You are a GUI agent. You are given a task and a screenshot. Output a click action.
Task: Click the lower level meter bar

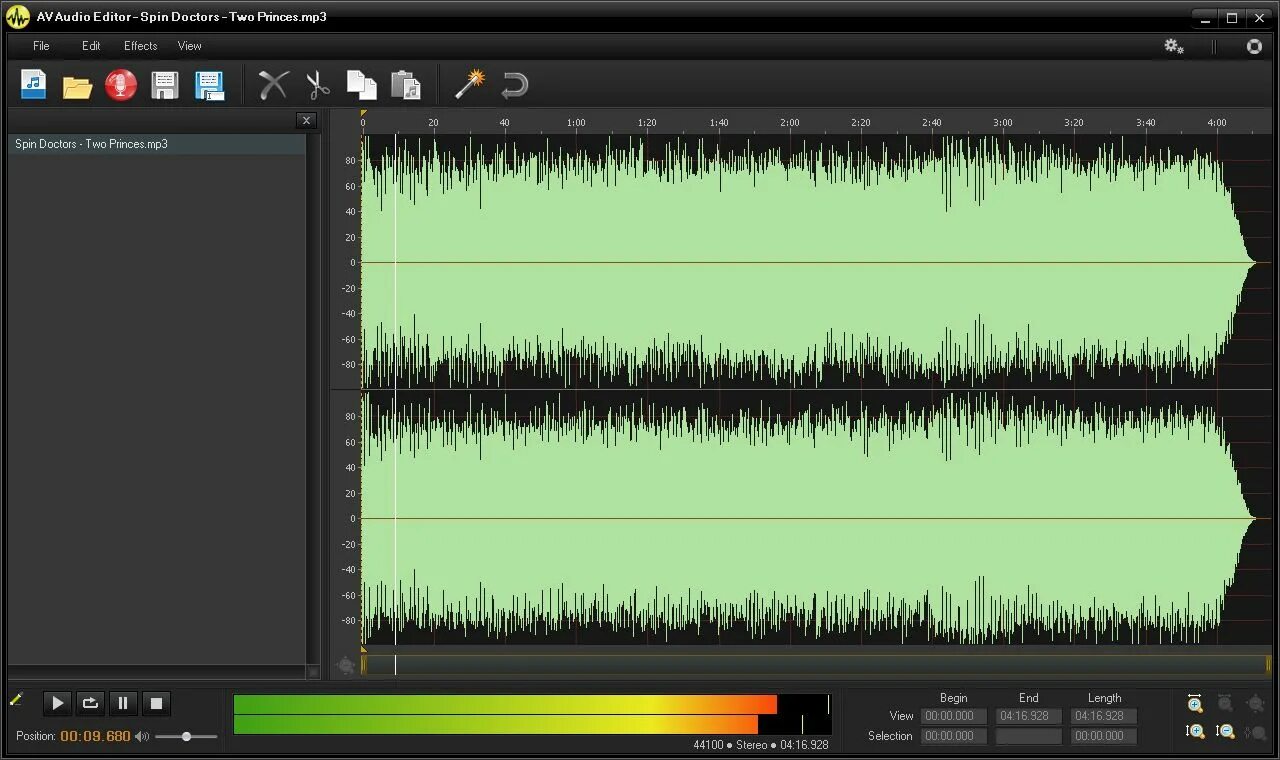531,725
